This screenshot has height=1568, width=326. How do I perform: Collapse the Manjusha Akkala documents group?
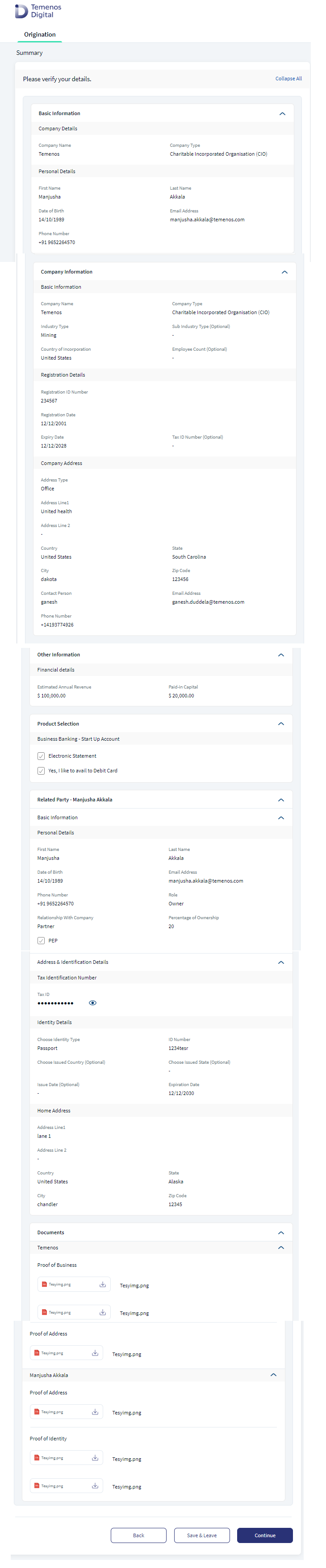pos(273,1375)
